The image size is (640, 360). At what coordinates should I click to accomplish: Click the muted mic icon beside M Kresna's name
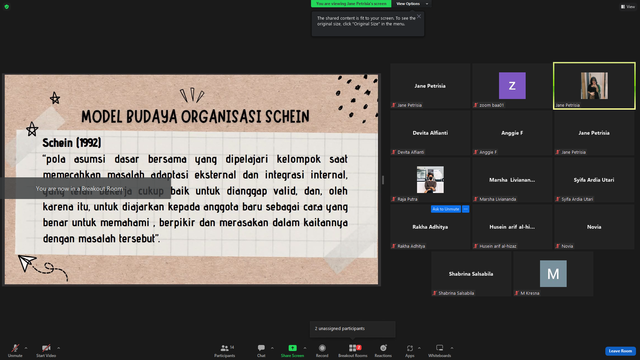(x=517, y=293)
